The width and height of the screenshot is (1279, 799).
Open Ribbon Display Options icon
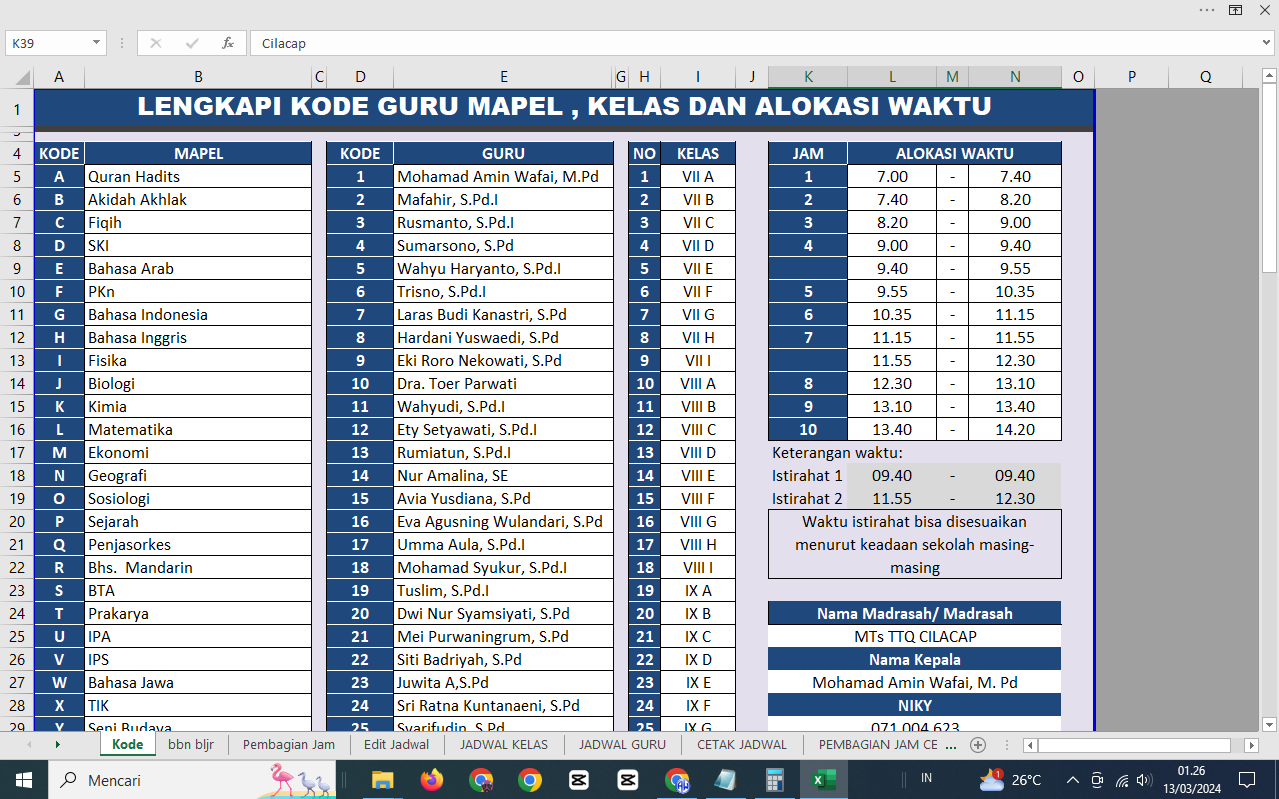[x=1235, y=10]
